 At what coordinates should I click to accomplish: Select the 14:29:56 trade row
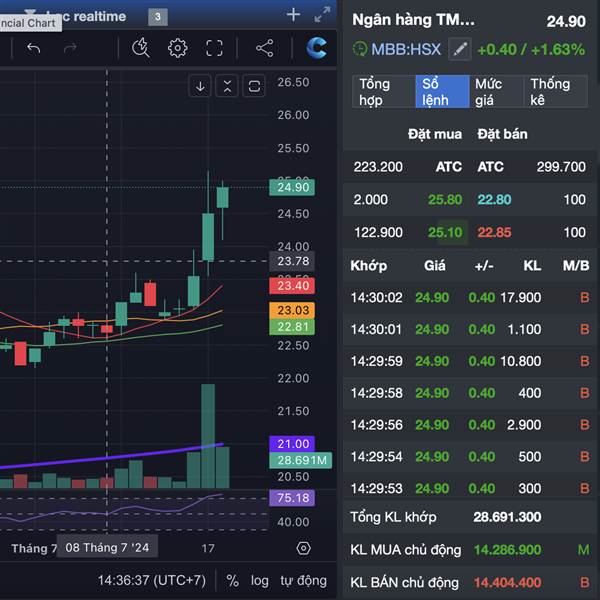tap(470, 425)
